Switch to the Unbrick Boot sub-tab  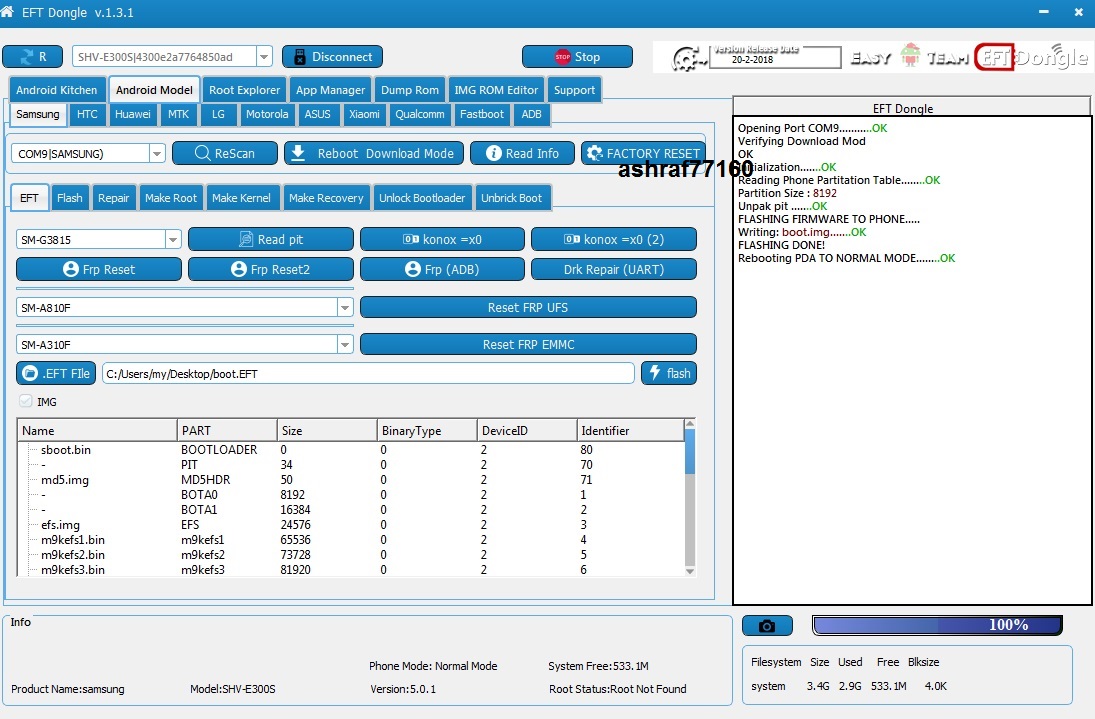[511, 198]
